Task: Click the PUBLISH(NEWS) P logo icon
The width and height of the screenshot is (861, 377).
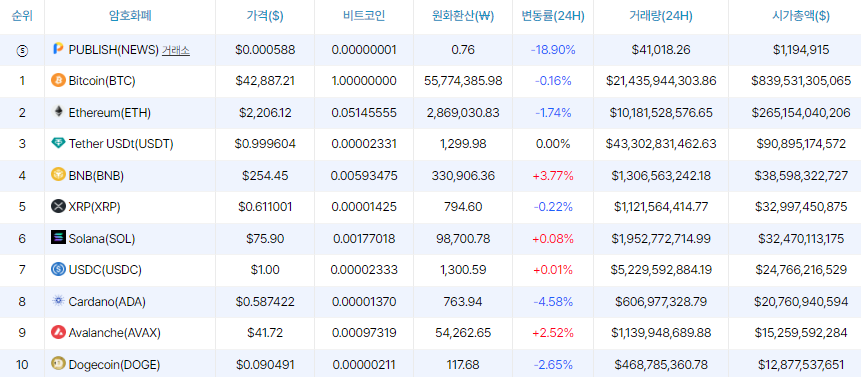Action: pyautogui.click(x=58, y=49)
